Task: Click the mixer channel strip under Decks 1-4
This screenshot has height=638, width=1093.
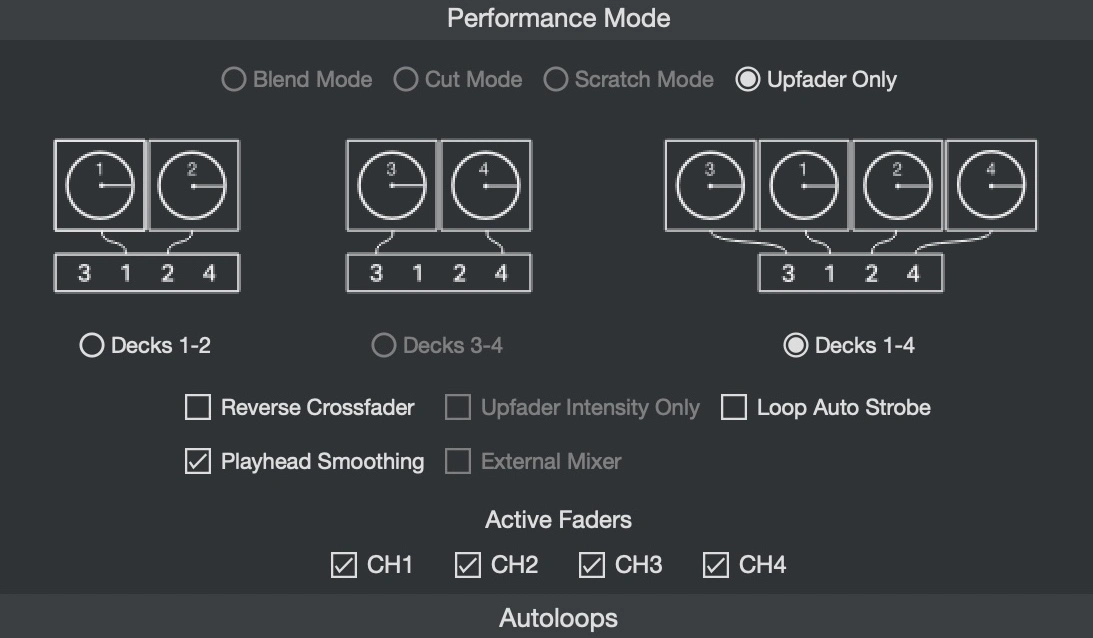Action: coord(850,273)
